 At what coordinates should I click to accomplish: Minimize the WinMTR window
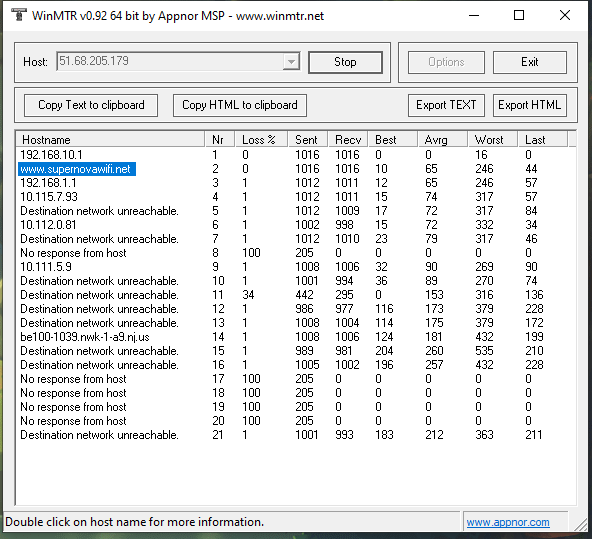474,15
